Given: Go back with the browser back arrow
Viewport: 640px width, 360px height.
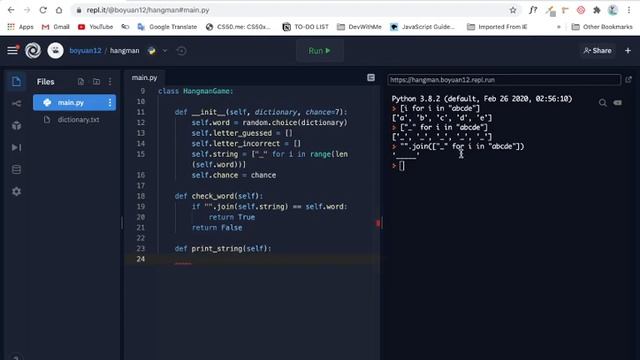Looking at the screenshot, I should [11, 10].
